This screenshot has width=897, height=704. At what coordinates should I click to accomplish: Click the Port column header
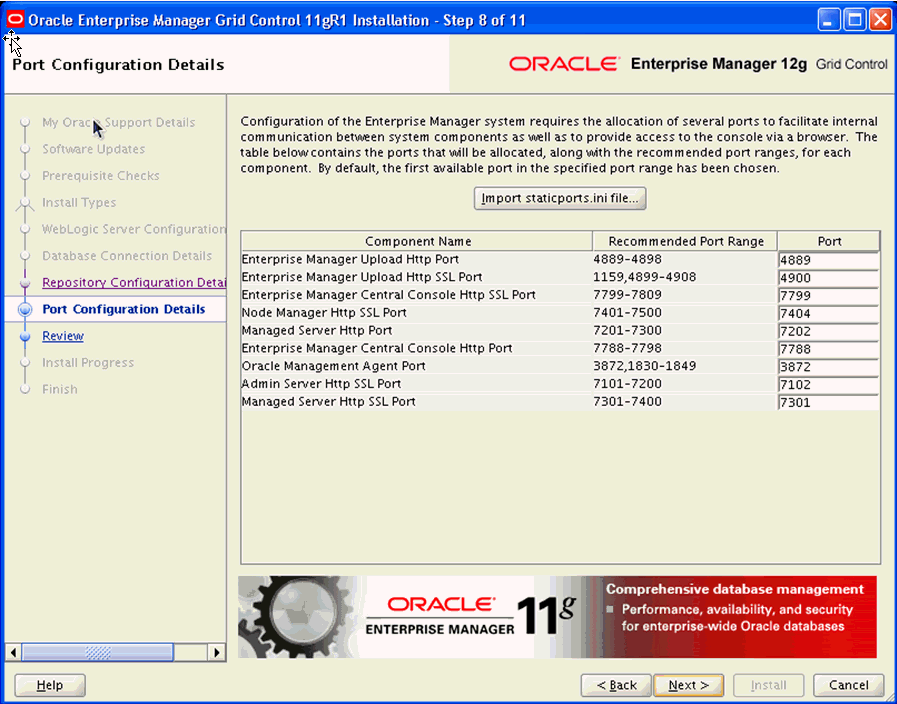[829, 241]
